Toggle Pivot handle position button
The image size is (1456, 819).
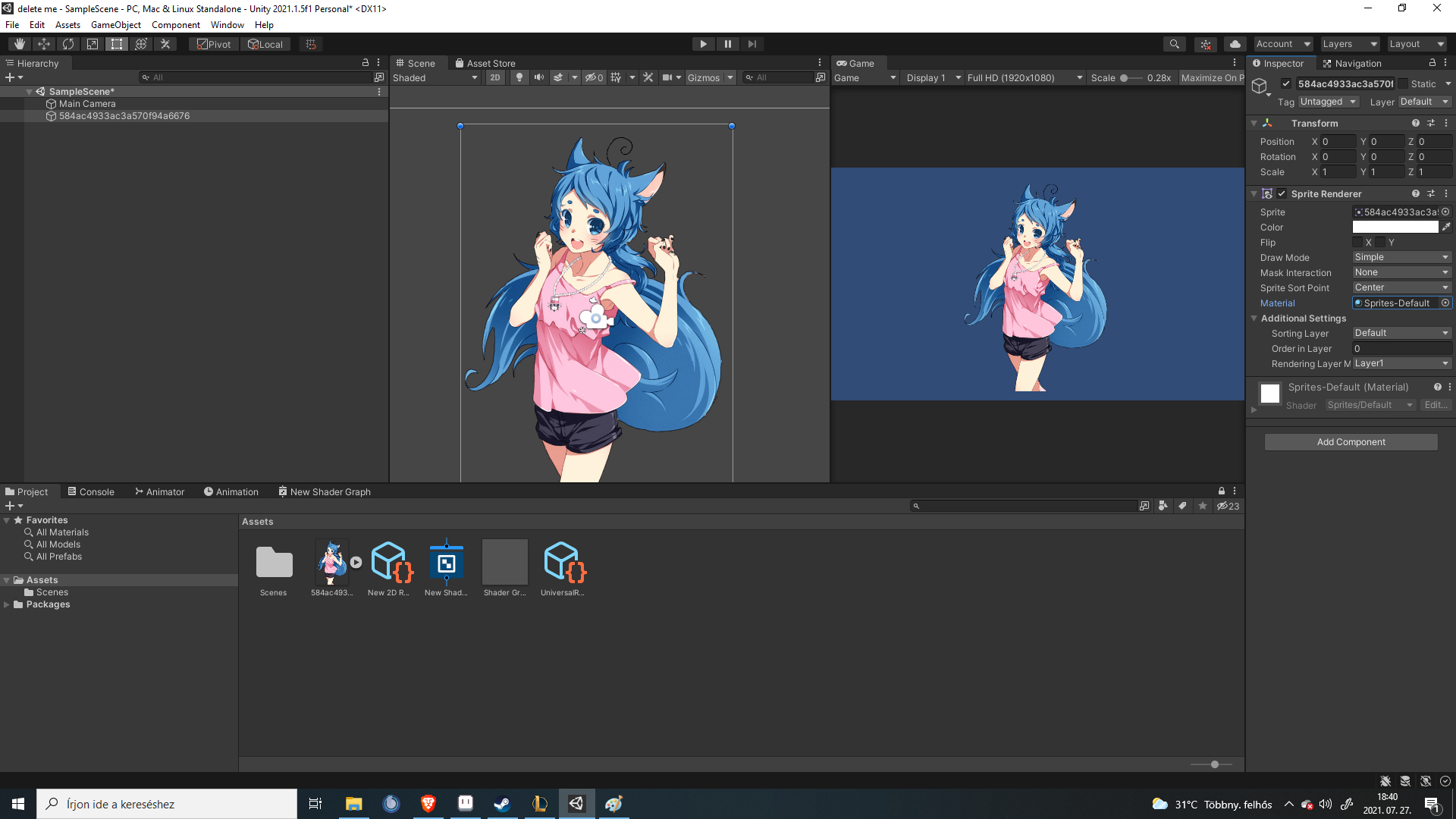[214, 44]
